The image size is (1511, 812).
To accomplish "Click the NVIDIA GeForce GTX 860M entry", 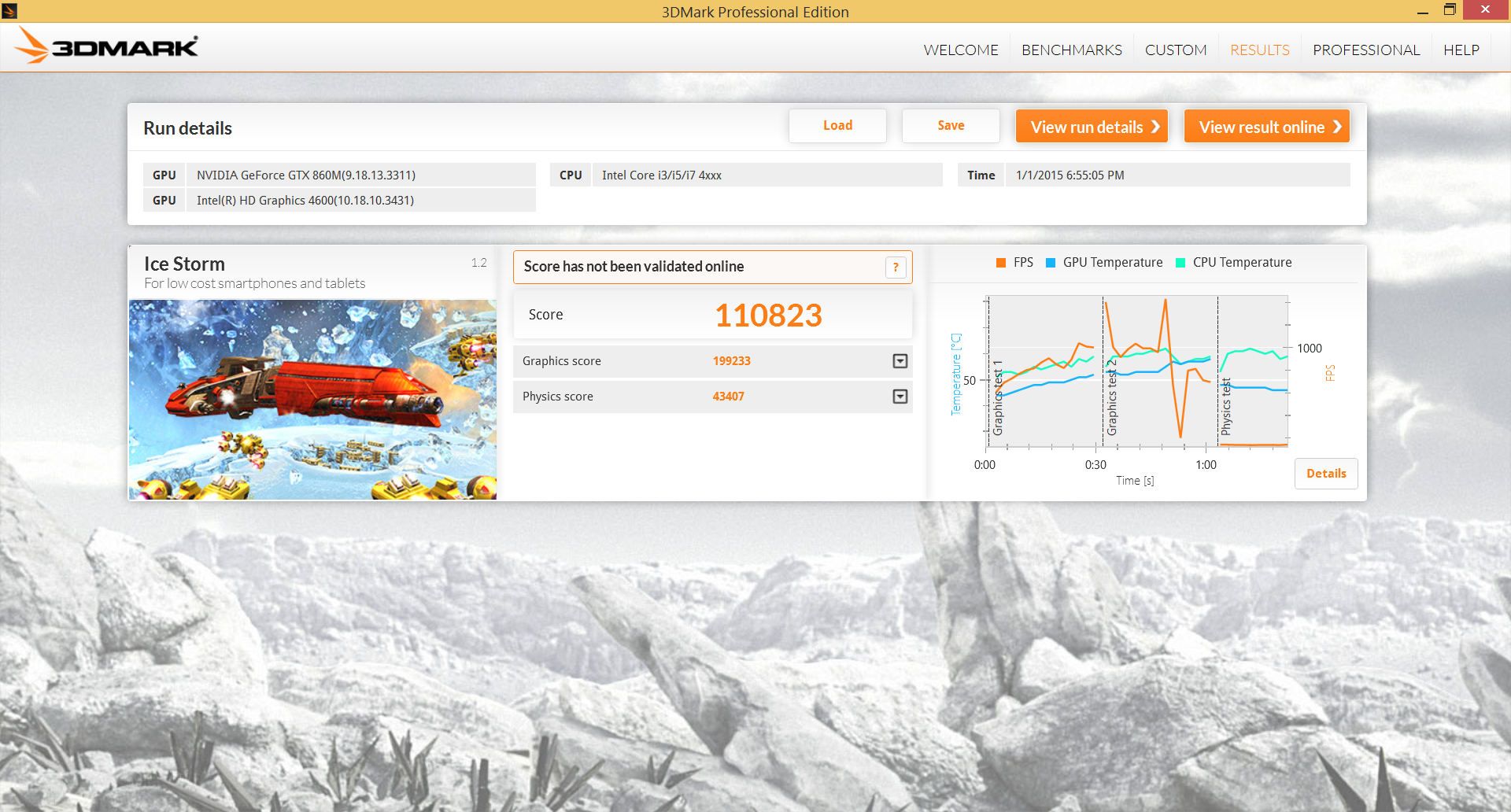I will point(361,175).
